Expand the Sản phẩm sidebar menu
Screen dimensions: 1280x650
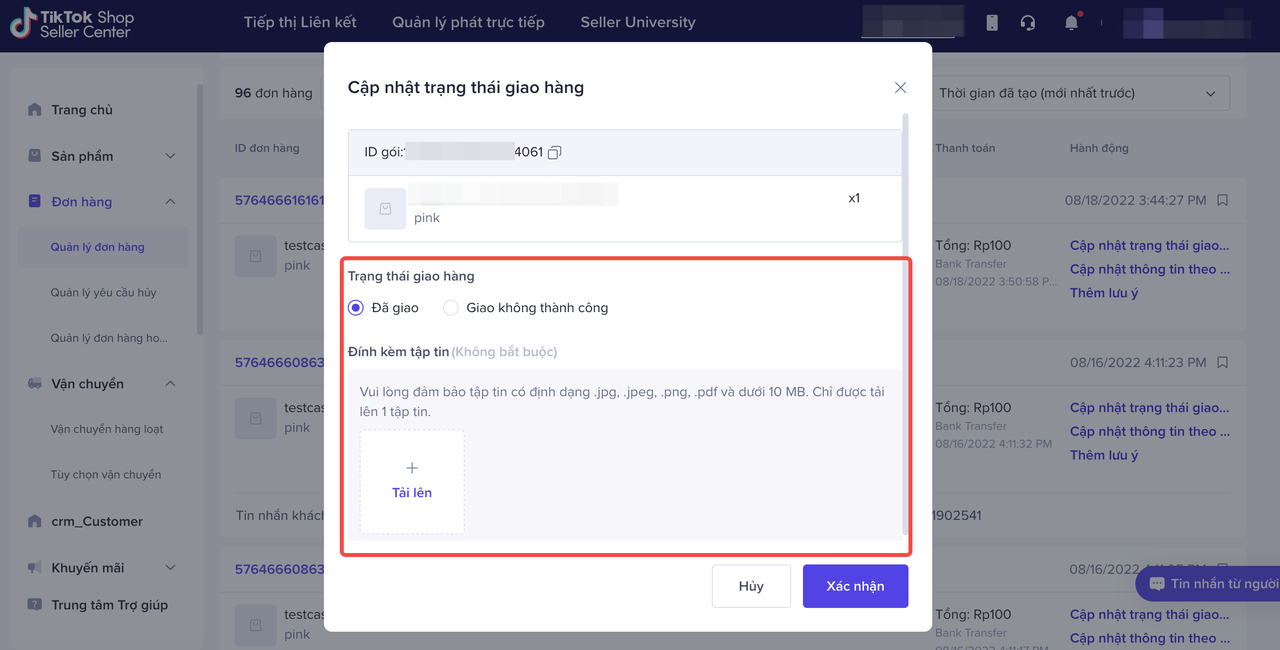tap(170, 156)
